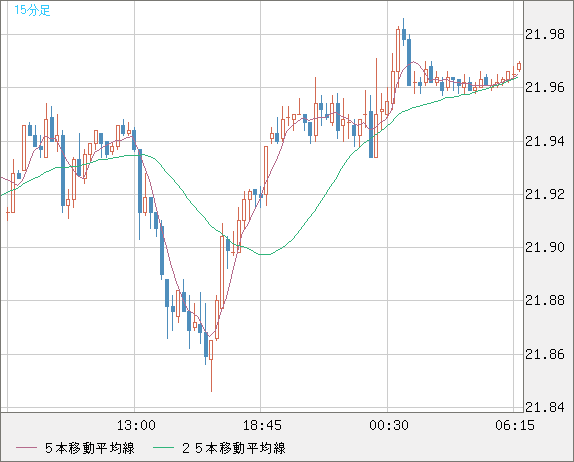574x462 pixels.
Task: Click the 00:30 time axis label
Action: click(x=389, y=425)
